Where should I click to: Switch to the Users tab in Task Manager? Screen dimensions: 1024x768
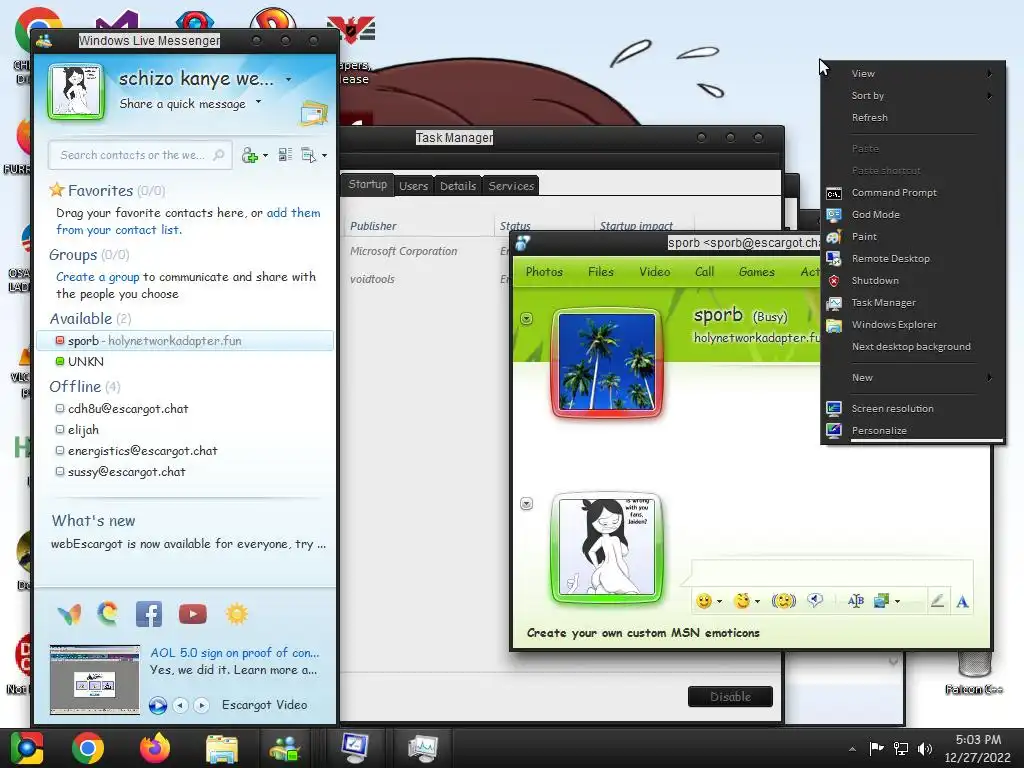(x=413, y=186)
